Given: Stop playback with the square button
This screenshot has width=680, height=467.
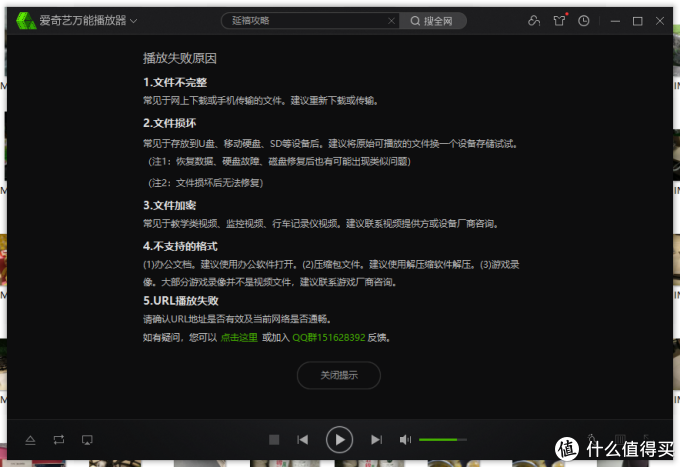Looking at the screenshot, I should (x=274, y=440).
